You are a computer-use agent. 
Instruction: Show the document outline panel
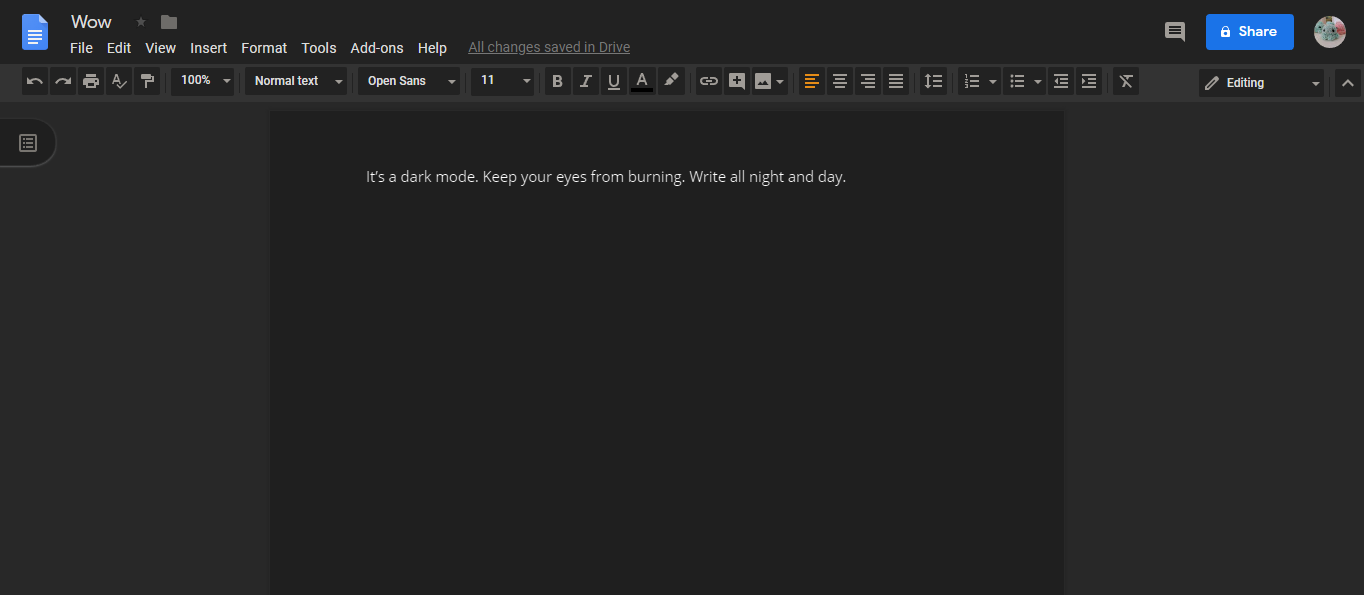(28, 143)
